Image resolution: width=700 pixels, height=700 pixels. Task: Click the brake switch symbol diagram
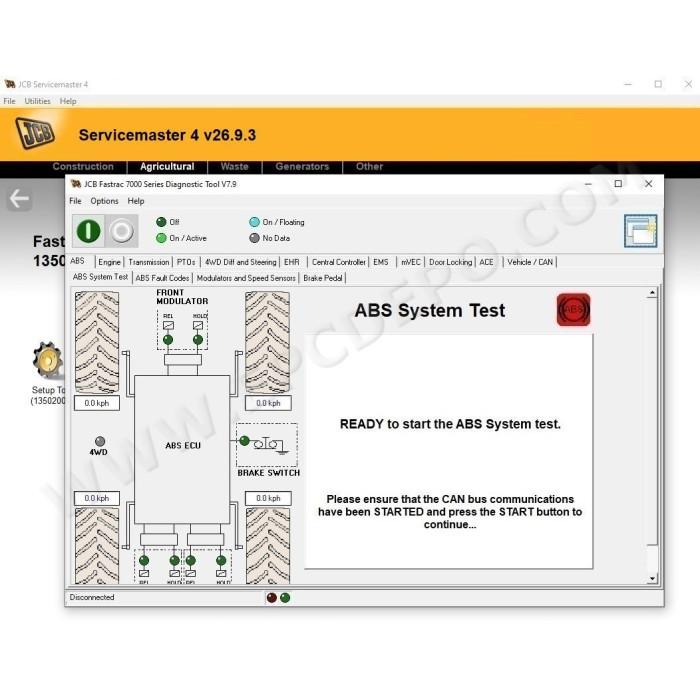(x=271, y=445)
